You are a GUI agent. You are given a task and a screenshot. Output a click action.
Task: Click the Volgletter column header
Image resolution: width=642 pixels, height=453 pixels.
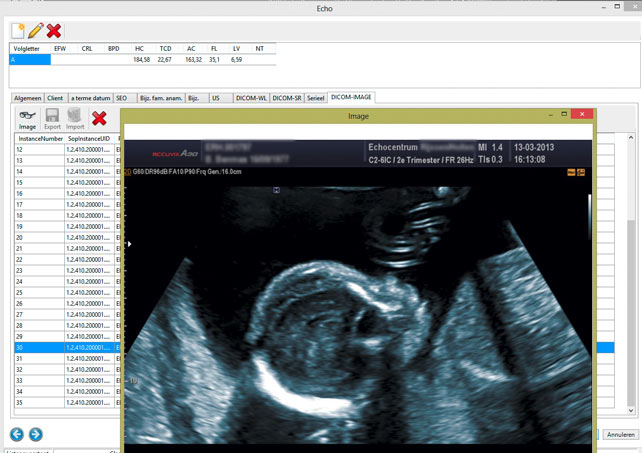pyautogui.click(x=27, y=49)
